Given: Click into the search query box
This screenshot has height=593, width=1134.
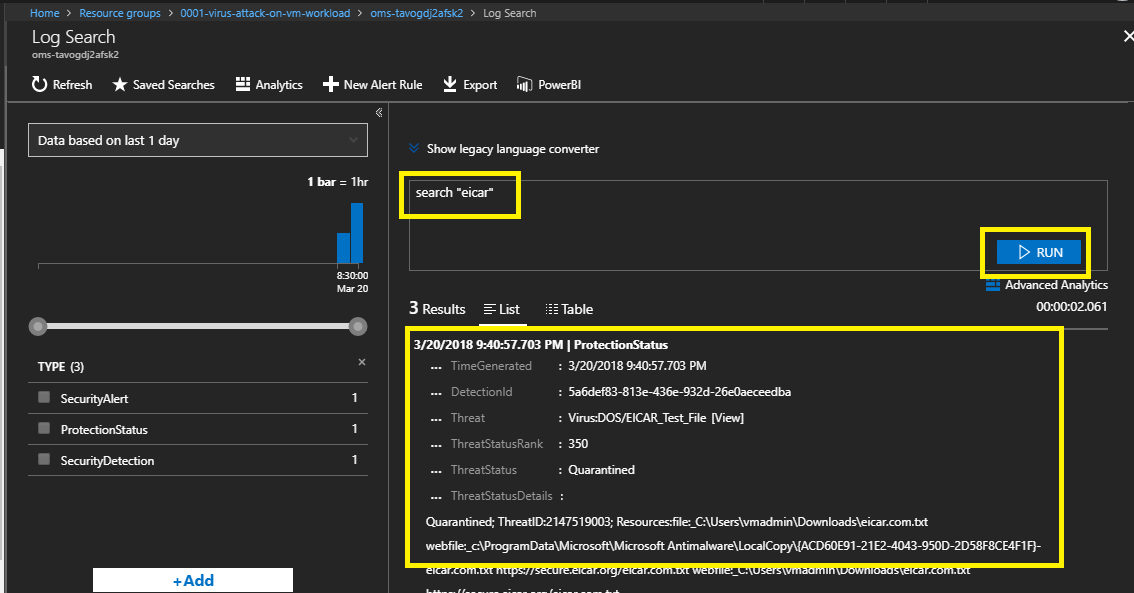Looking at the screenshot, I should tap(758, 225).
